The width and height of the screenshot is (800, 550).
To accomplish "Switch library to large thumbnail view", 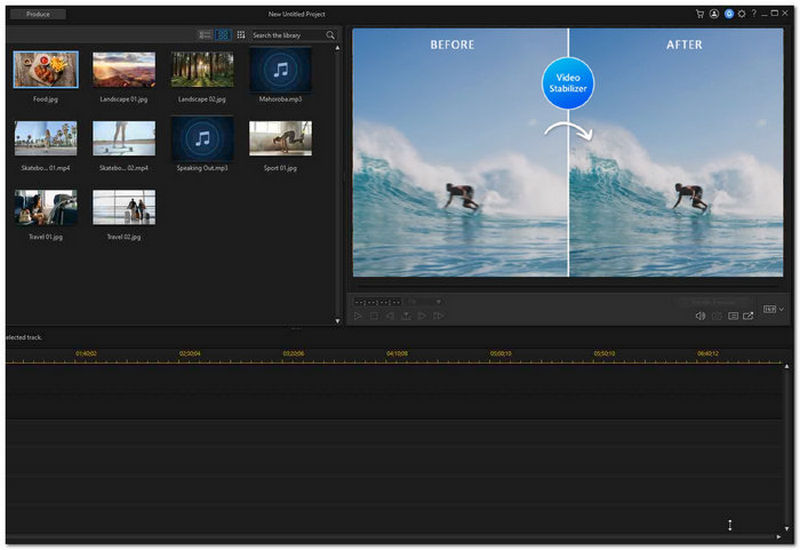I will (223, 35).
